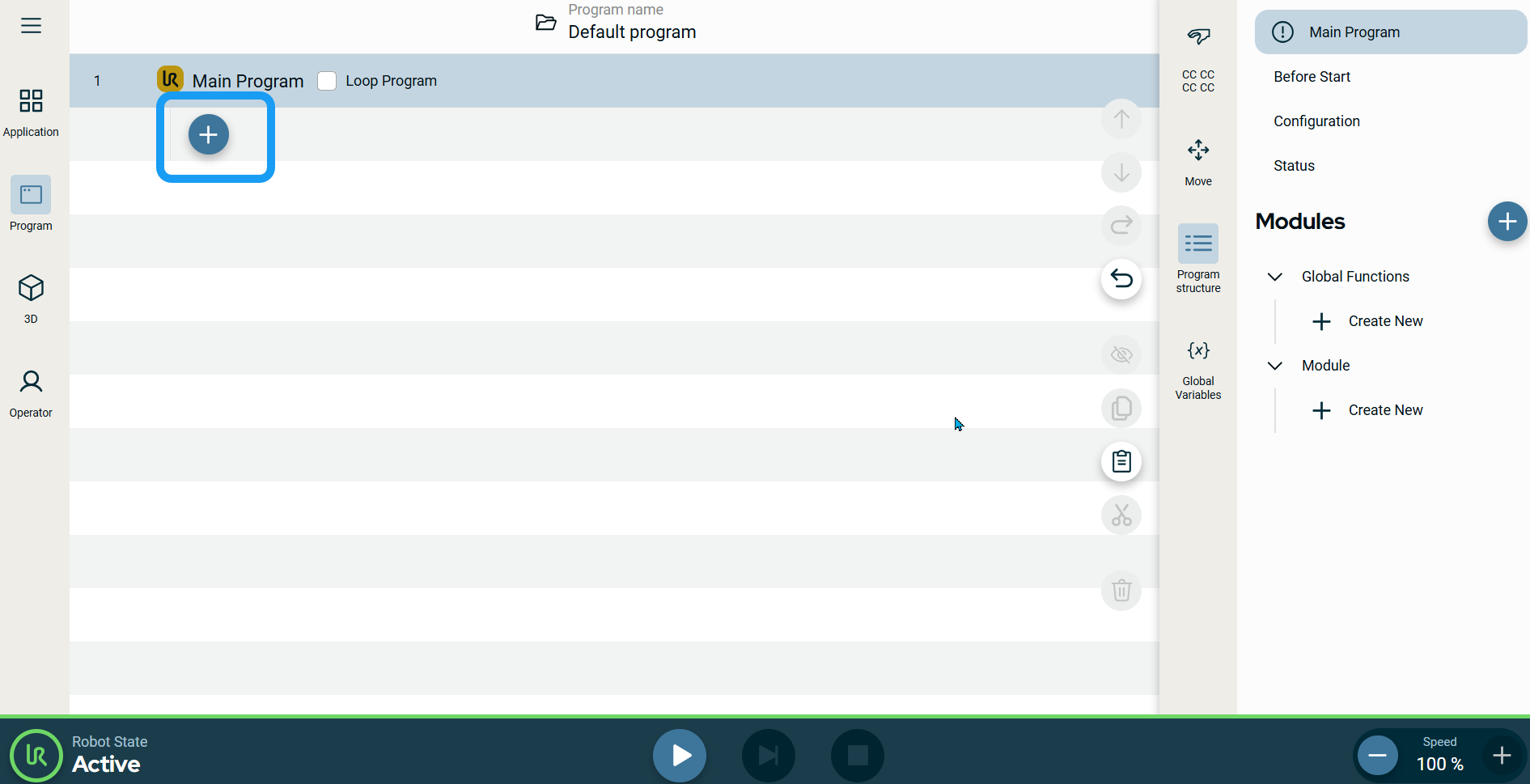Add a new module with plus button
This screenshot has height=784, width=1530.
click(x=1507, y=222)
